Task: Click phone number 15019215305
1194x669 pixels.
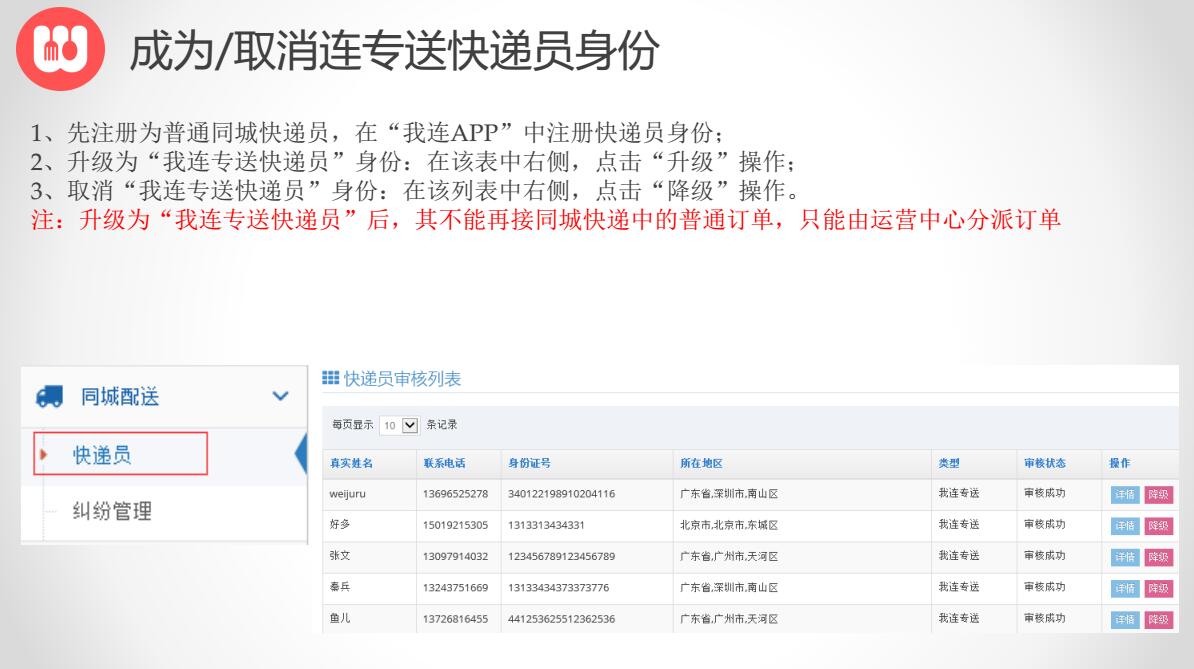Action: [x=455, y=525]
